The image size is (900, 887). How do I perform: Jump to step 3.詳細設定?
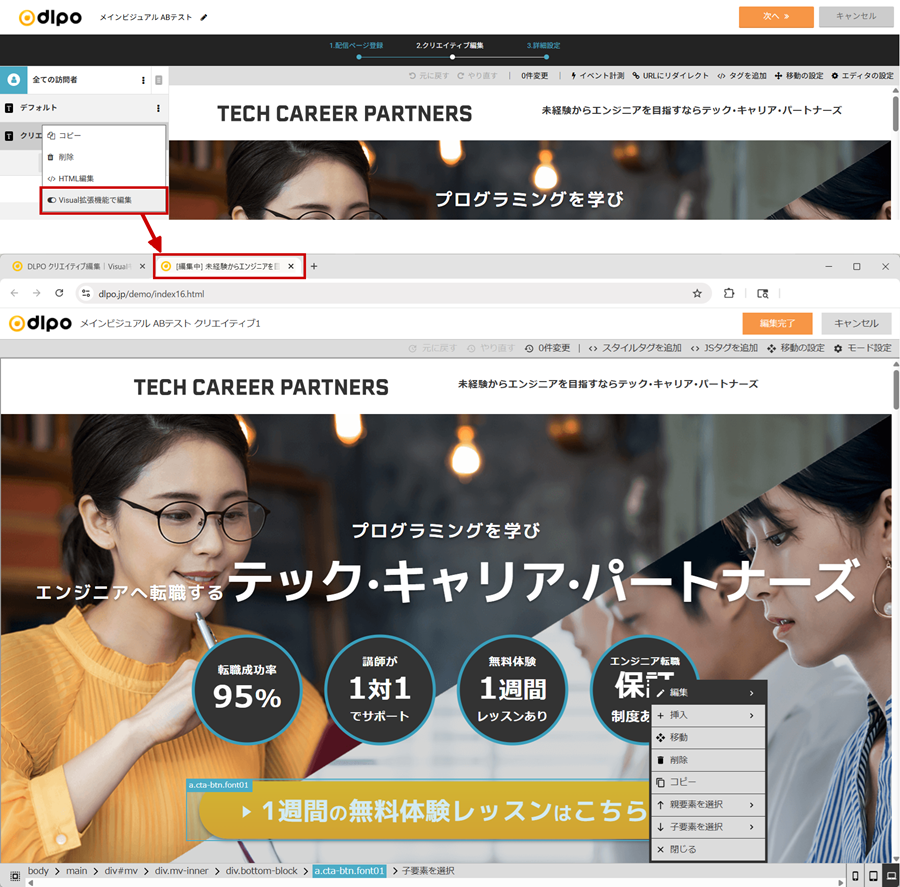(543, 45)
